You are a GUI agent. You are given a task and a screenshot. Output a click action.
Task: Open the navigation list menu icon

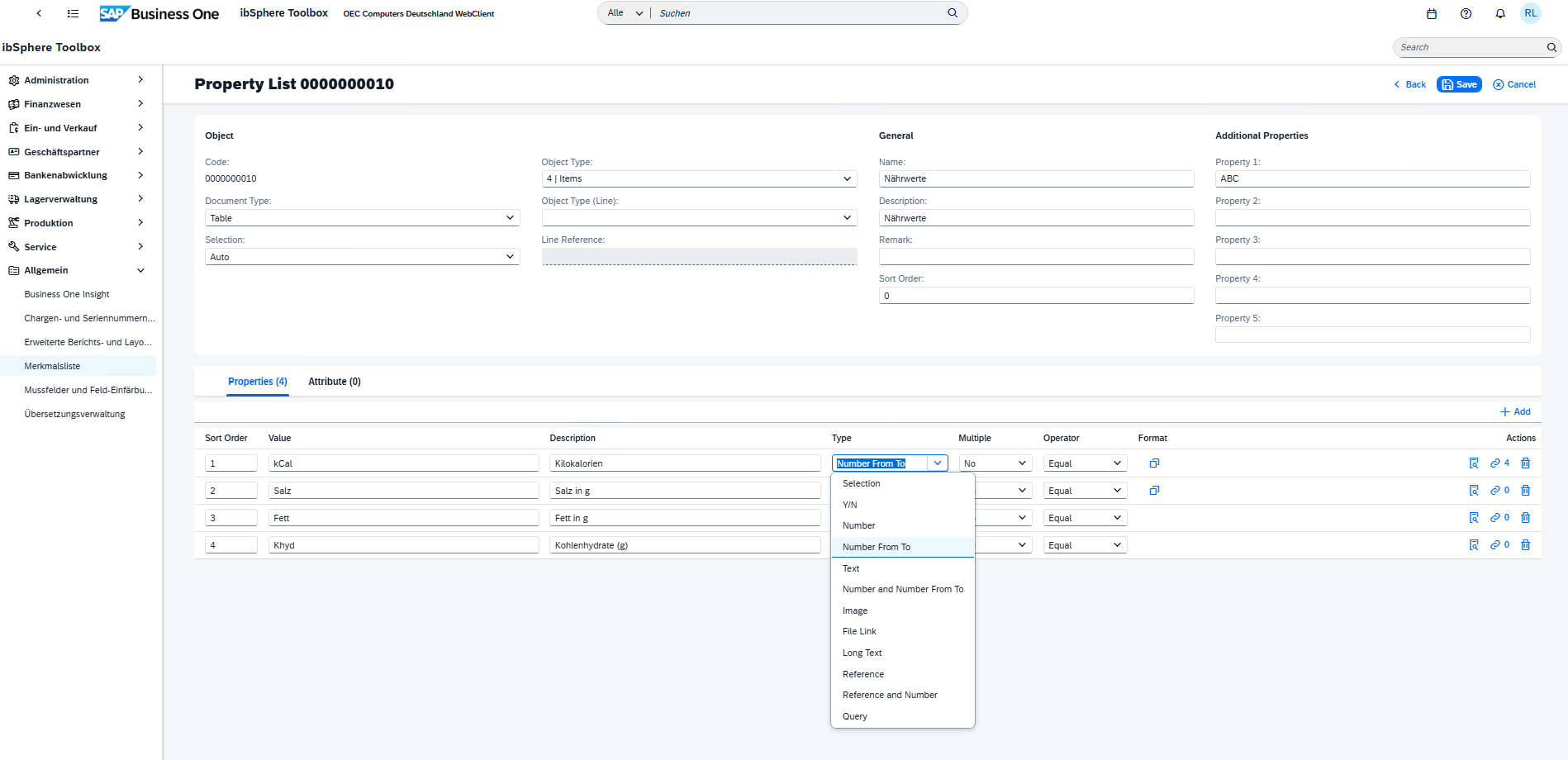[73, 13]
